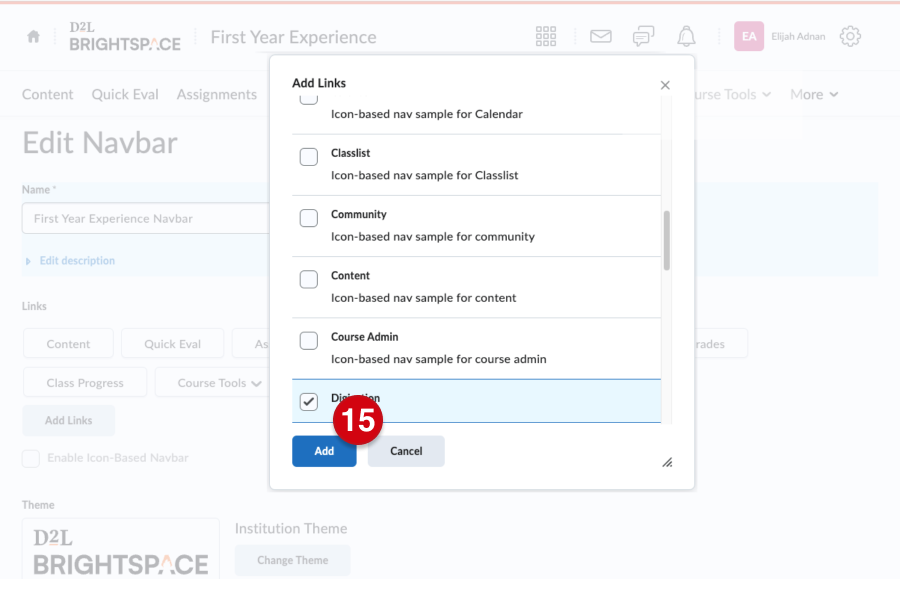Viewport: 900px width, 600px height.
Task: Click the dialog resize handle icon
Action: [667, 462]
